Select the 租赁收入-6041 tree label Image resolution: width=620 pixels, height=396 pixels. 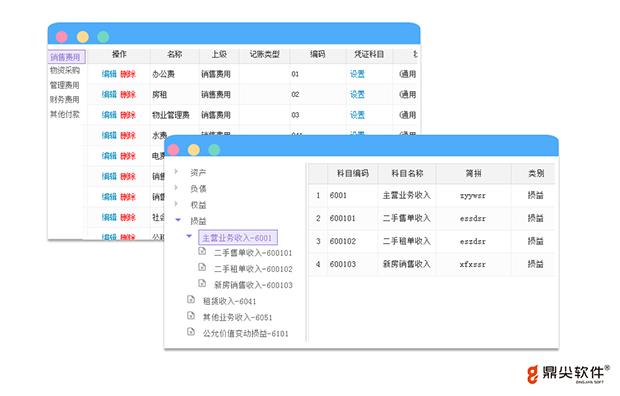point(229,301)
